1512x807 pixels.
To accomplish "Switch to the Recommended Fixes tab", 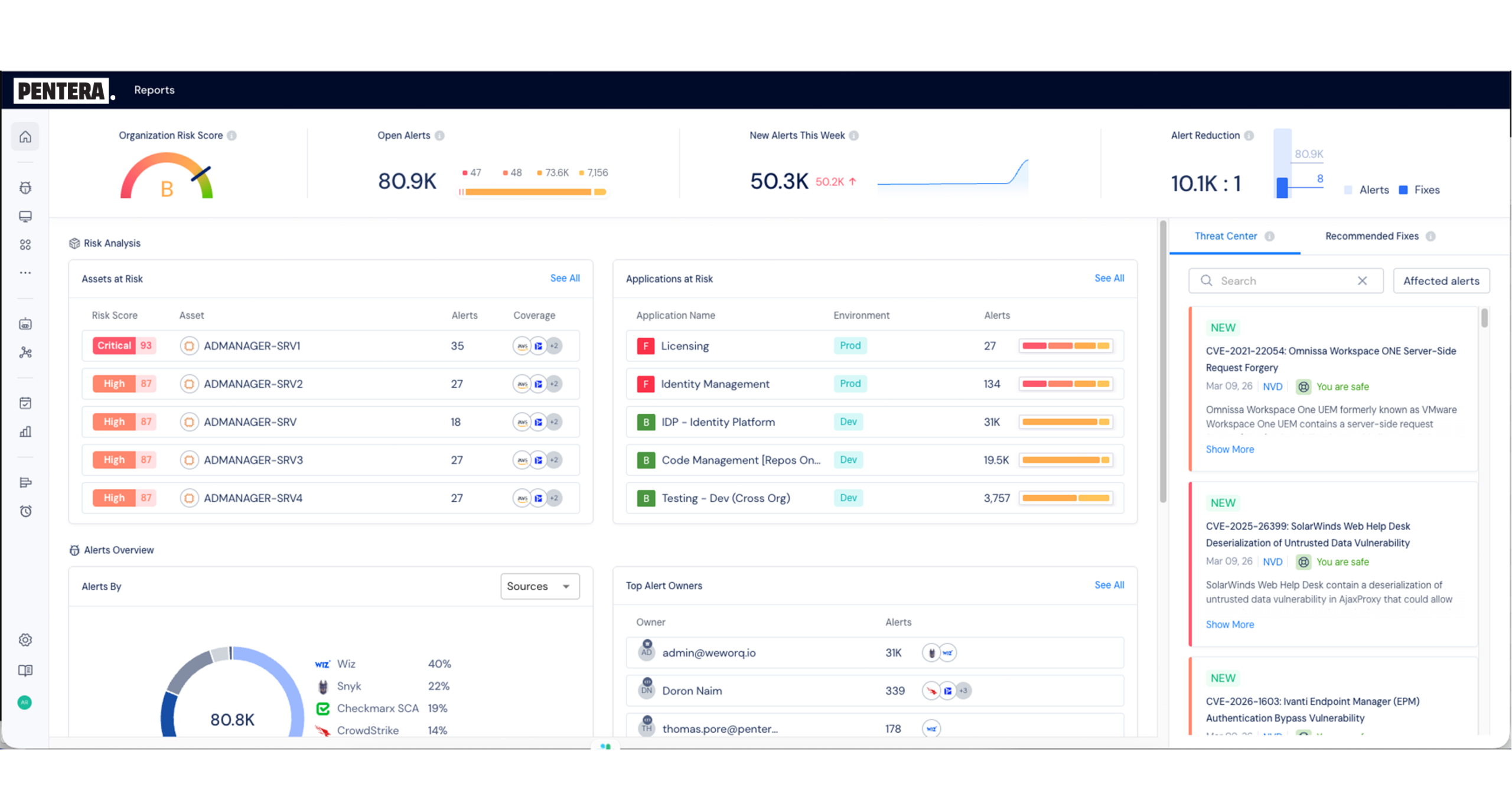I will click(x=1371, y=236).
